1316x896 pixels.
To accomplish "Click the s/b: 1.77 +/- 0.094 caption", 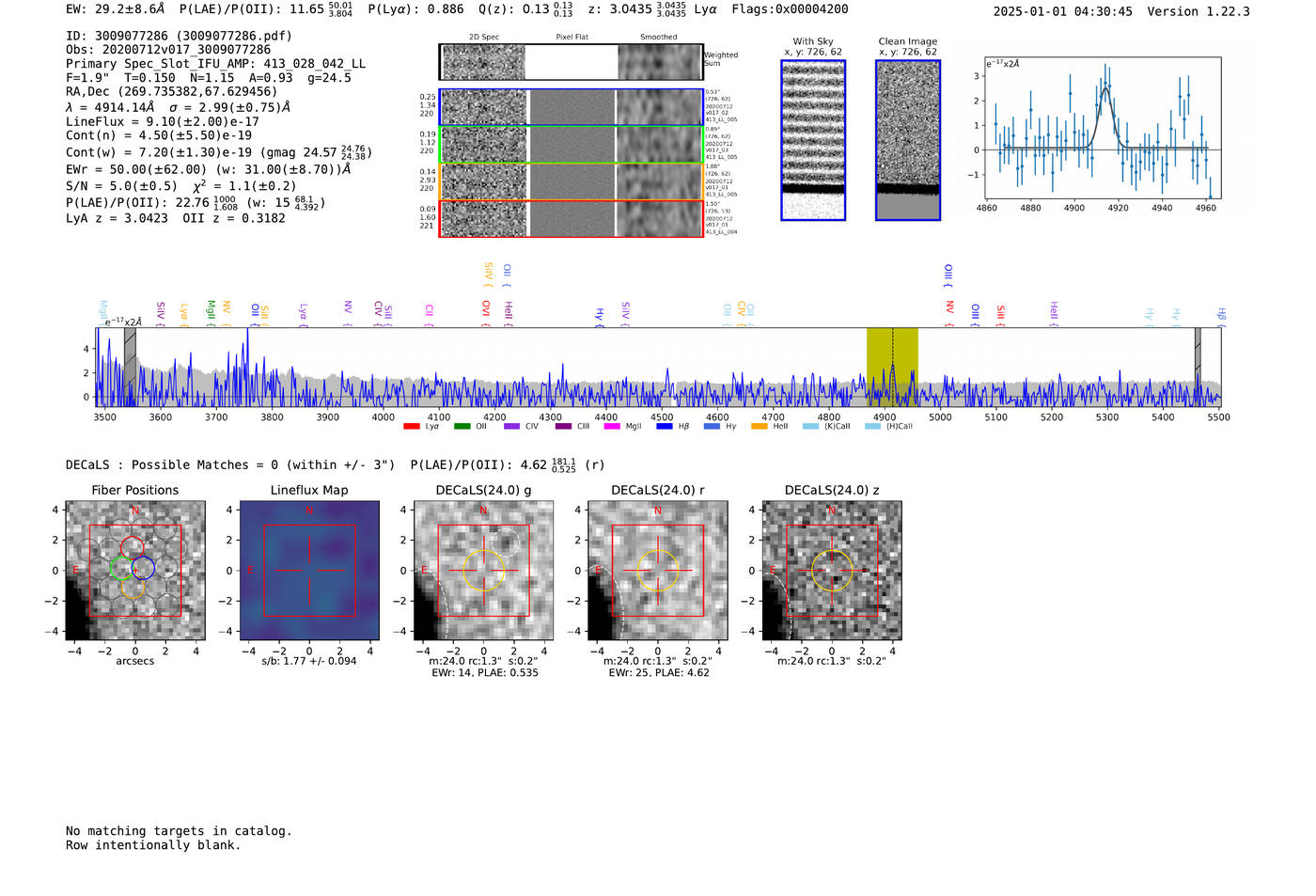I will tap(309, 661).
